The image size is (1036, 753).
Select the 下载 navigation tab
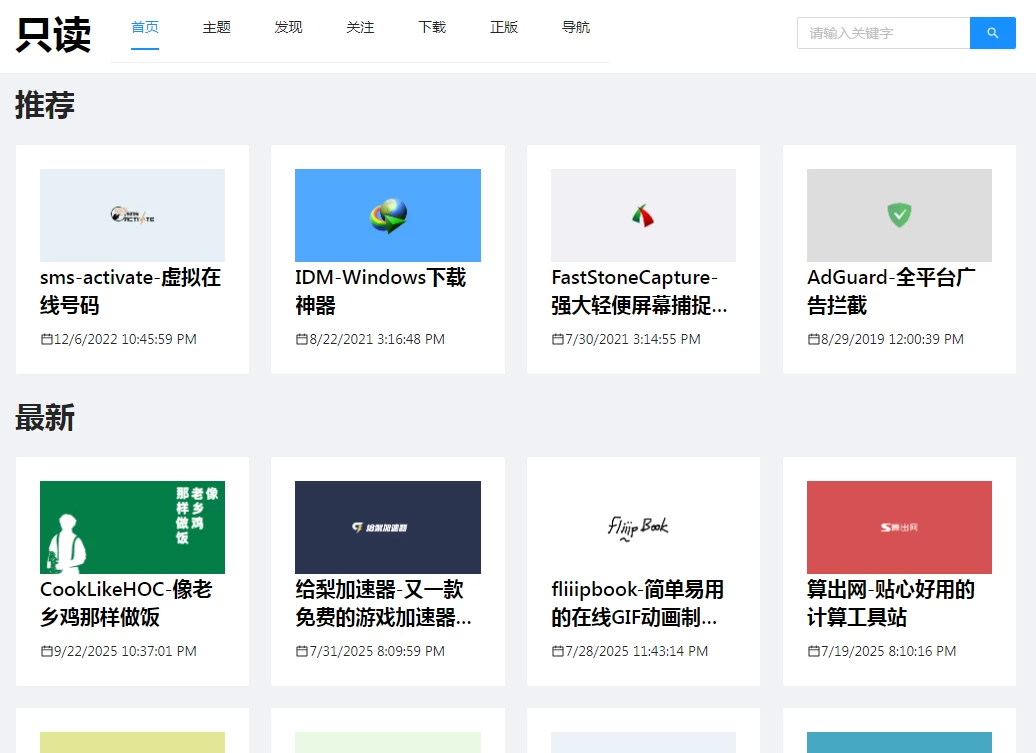pos(432,28)
